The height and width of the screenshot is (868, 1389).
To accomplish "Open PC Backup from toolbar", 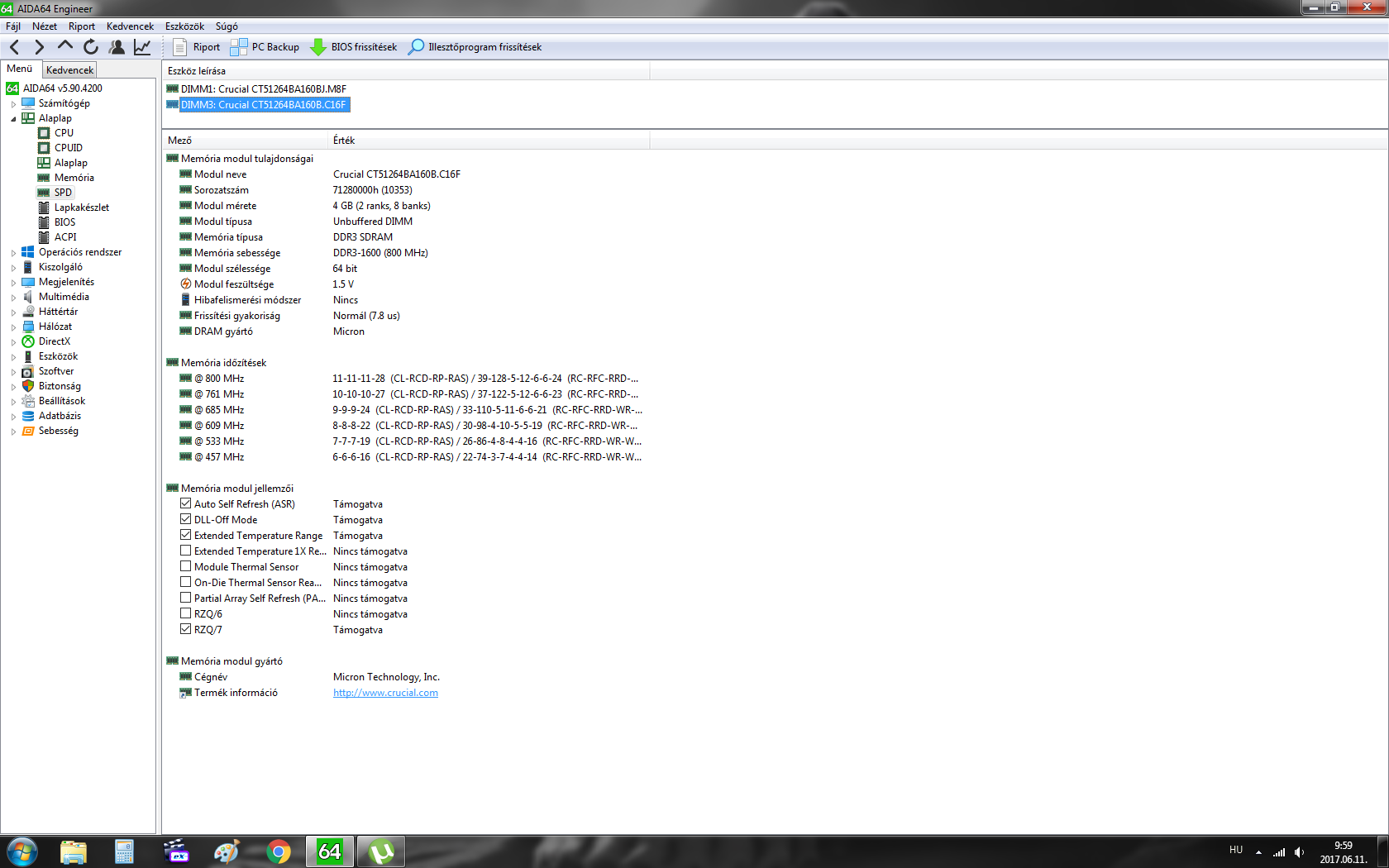I will tap(265, 47).
